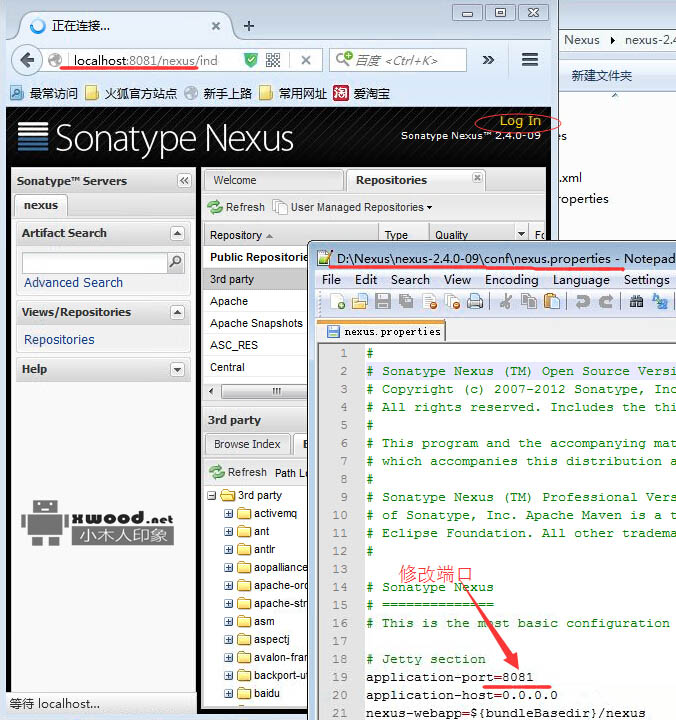Switch to the Welcome tab

273,180
